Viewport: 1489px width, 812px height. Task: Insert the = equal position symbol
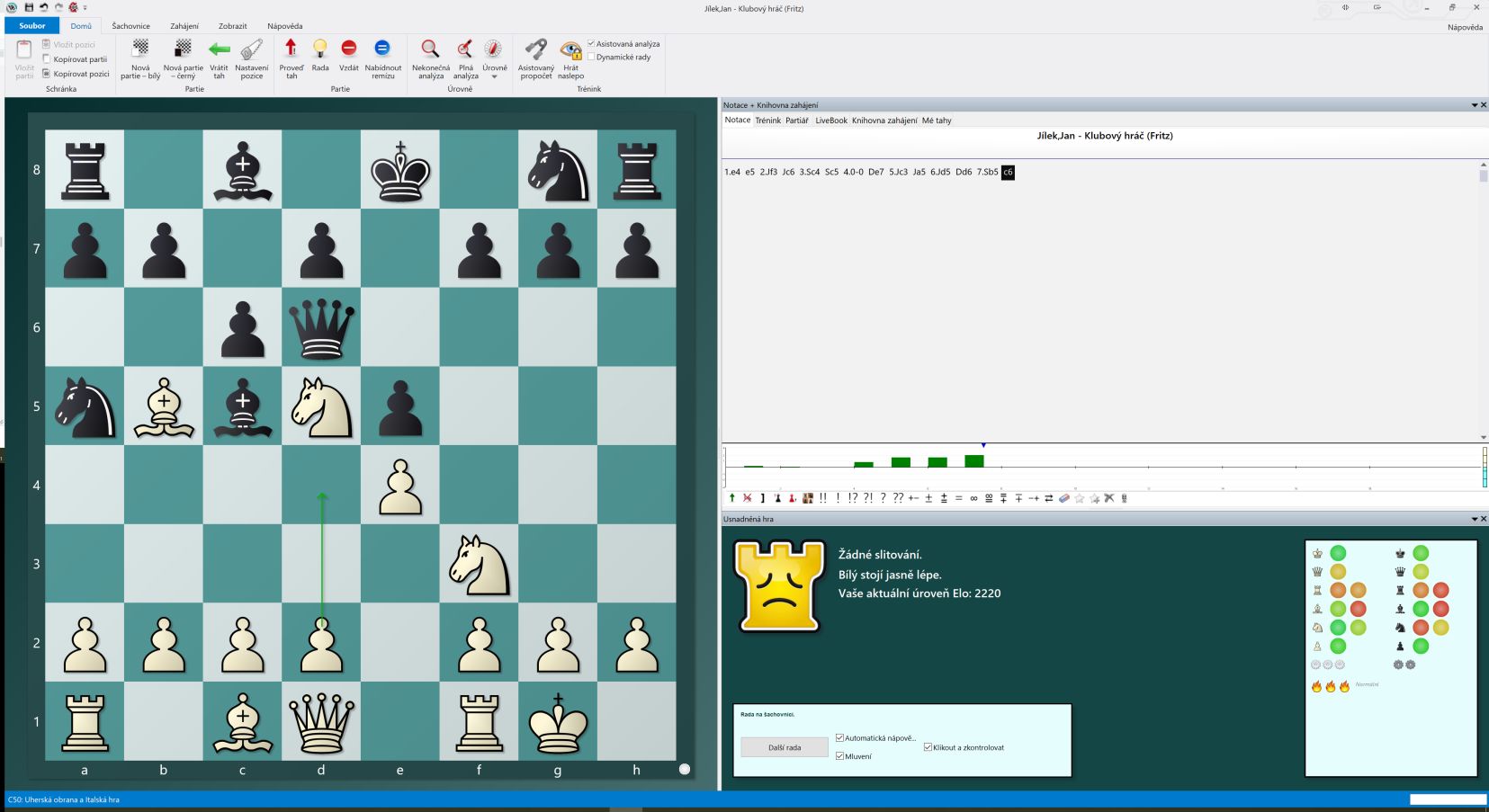click(958, 498)
